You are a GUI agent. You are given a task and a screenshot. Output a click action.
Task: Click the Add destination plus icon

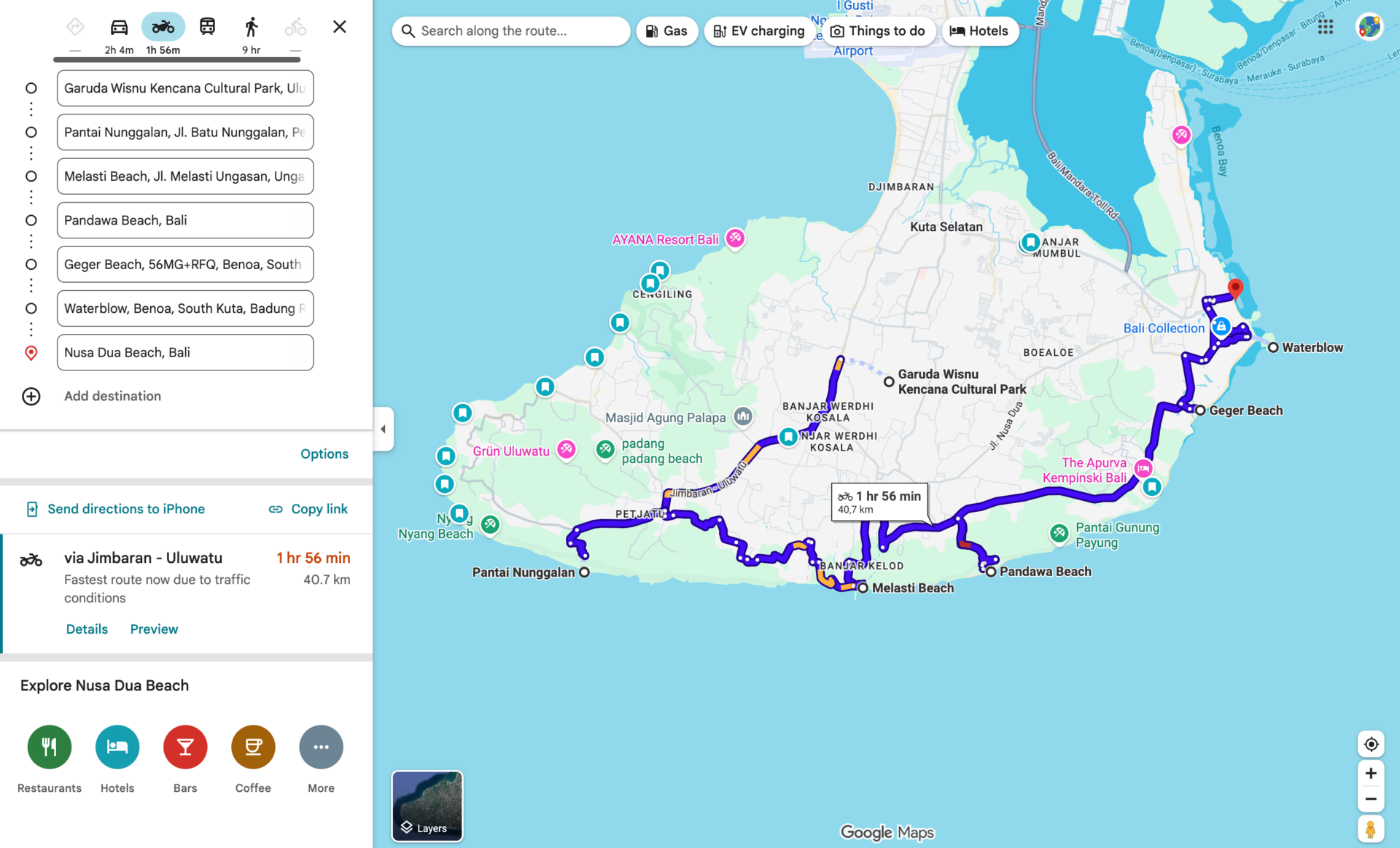(31, 396)
